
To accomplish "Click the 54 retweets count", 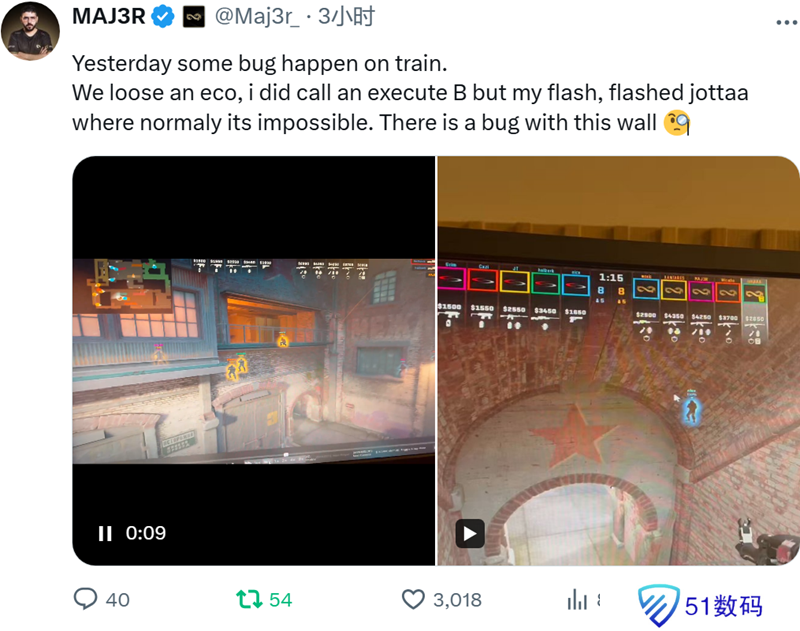I will point(281,600).
